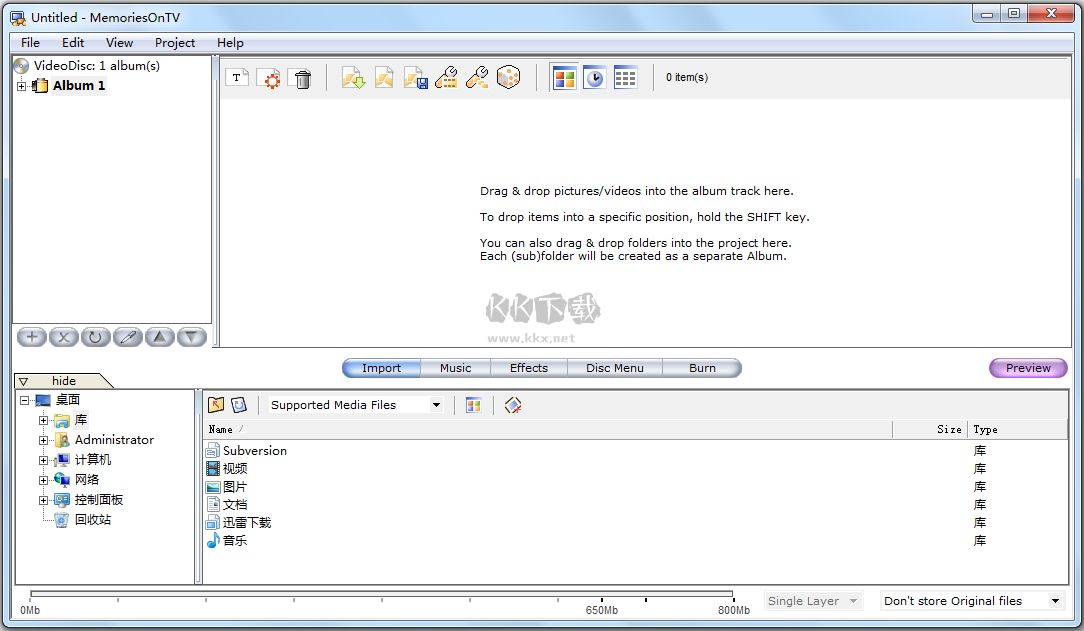Click the Preview button
1084x631 pixels.
pos(1028,368)
